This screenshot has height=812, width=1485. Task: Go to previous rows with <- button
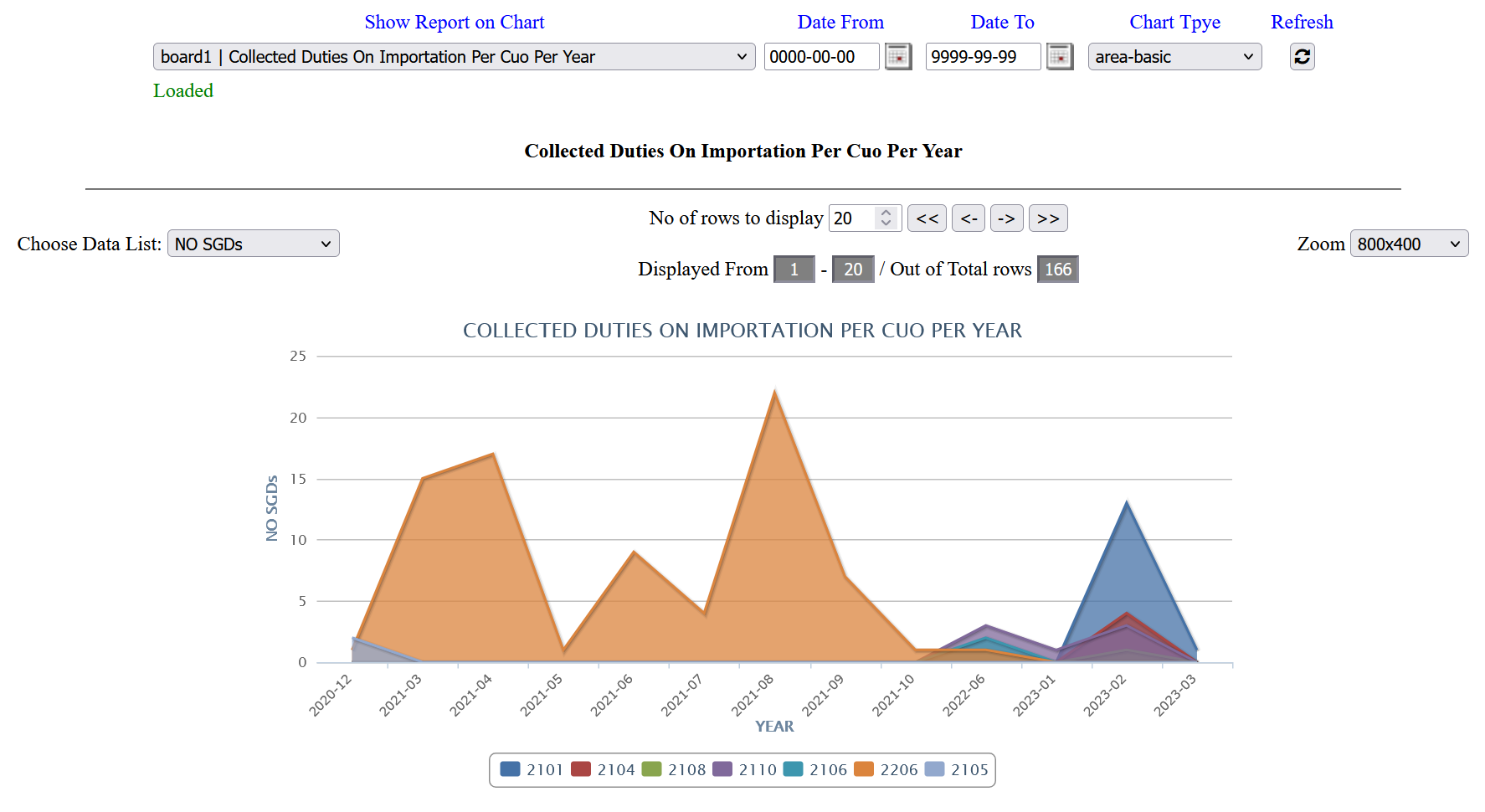969,218
